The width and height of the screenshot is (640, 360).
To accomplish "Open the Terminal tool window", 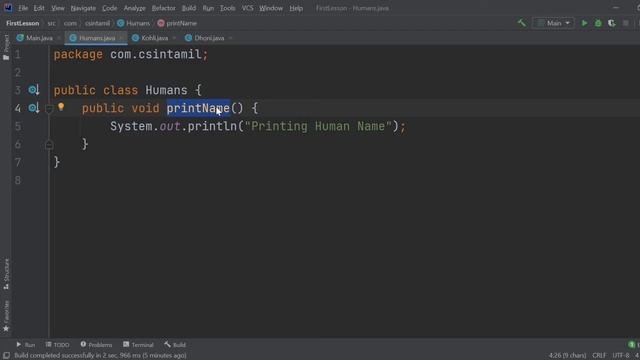I will (x=138, y=345).
